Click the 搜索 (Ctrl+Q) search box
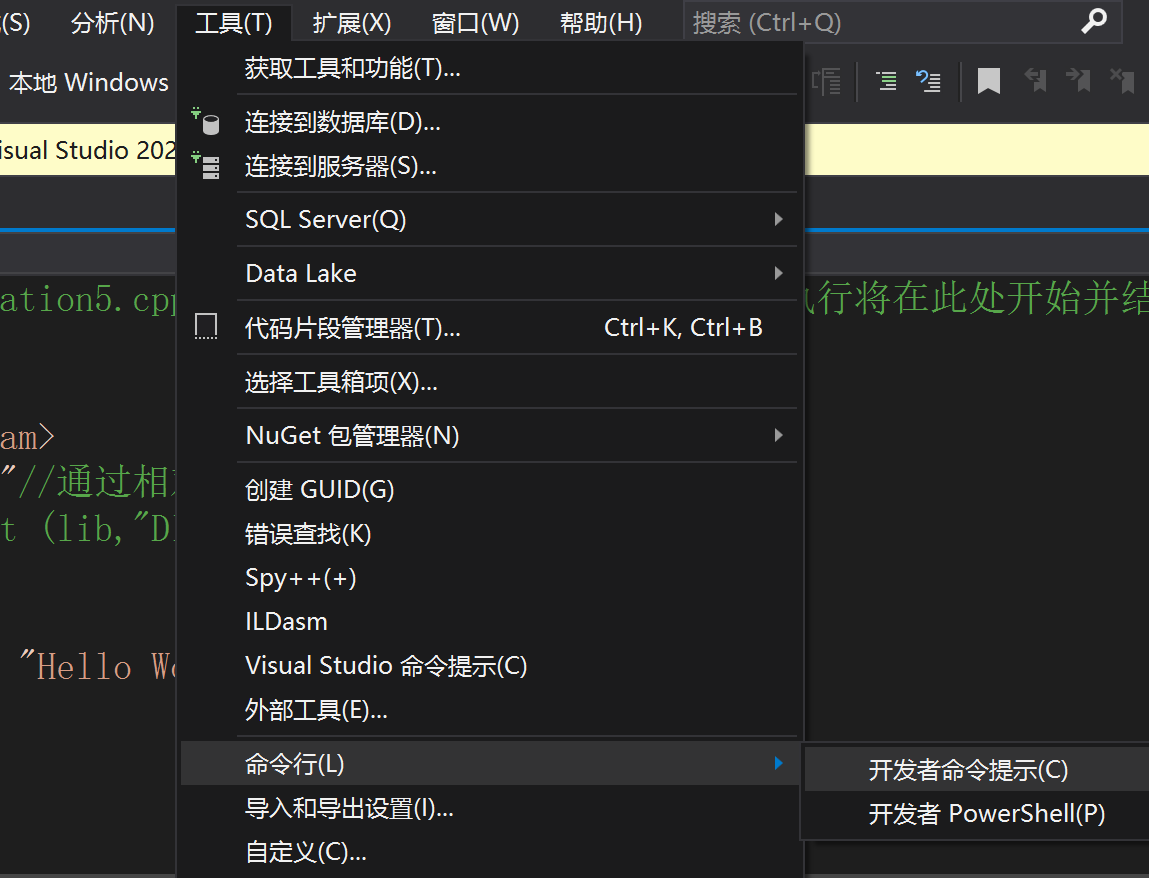 [902, 22]
